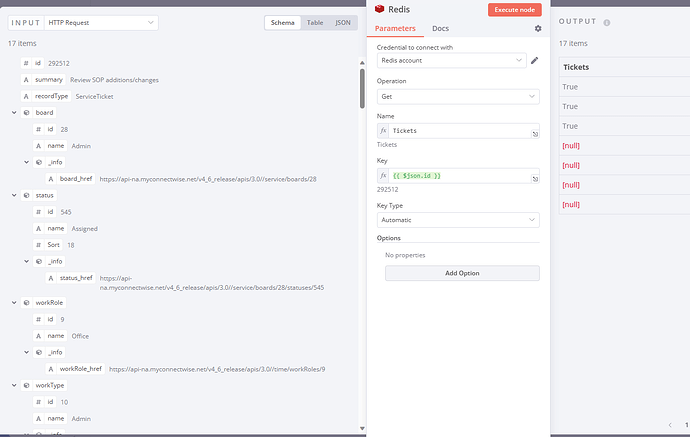Click the string type icon beside status_href
The height and width of the screenshot is (437, 690).
coord(51,278)
